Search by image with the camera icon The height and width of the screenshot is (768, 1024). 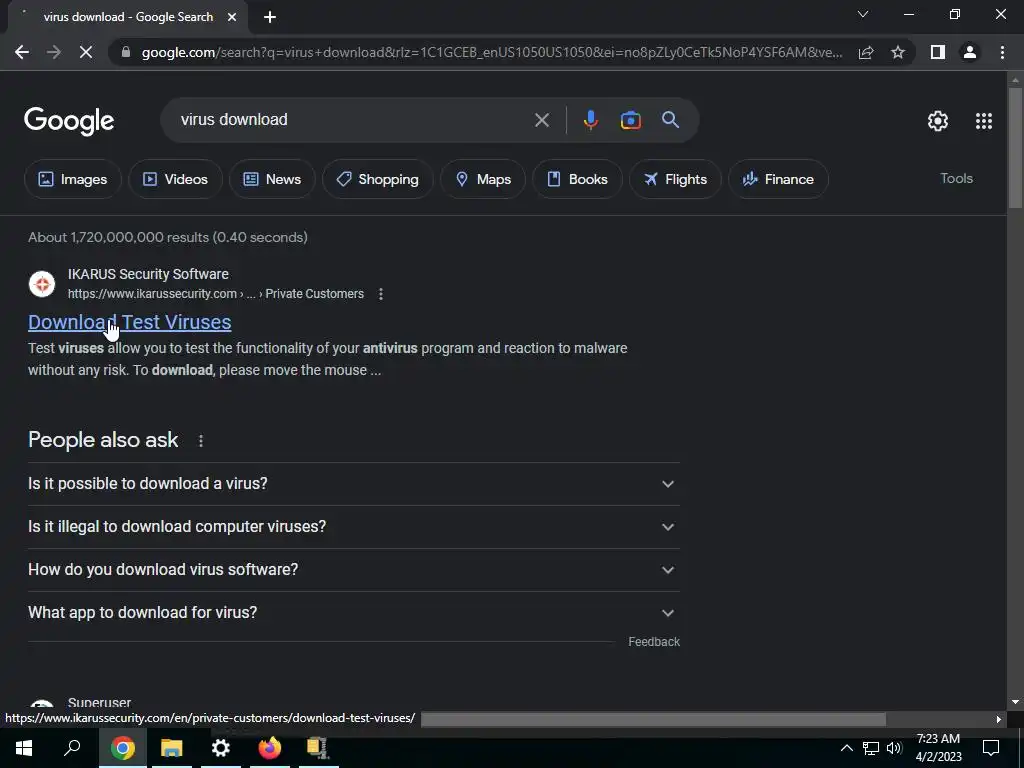click(631, 120)
